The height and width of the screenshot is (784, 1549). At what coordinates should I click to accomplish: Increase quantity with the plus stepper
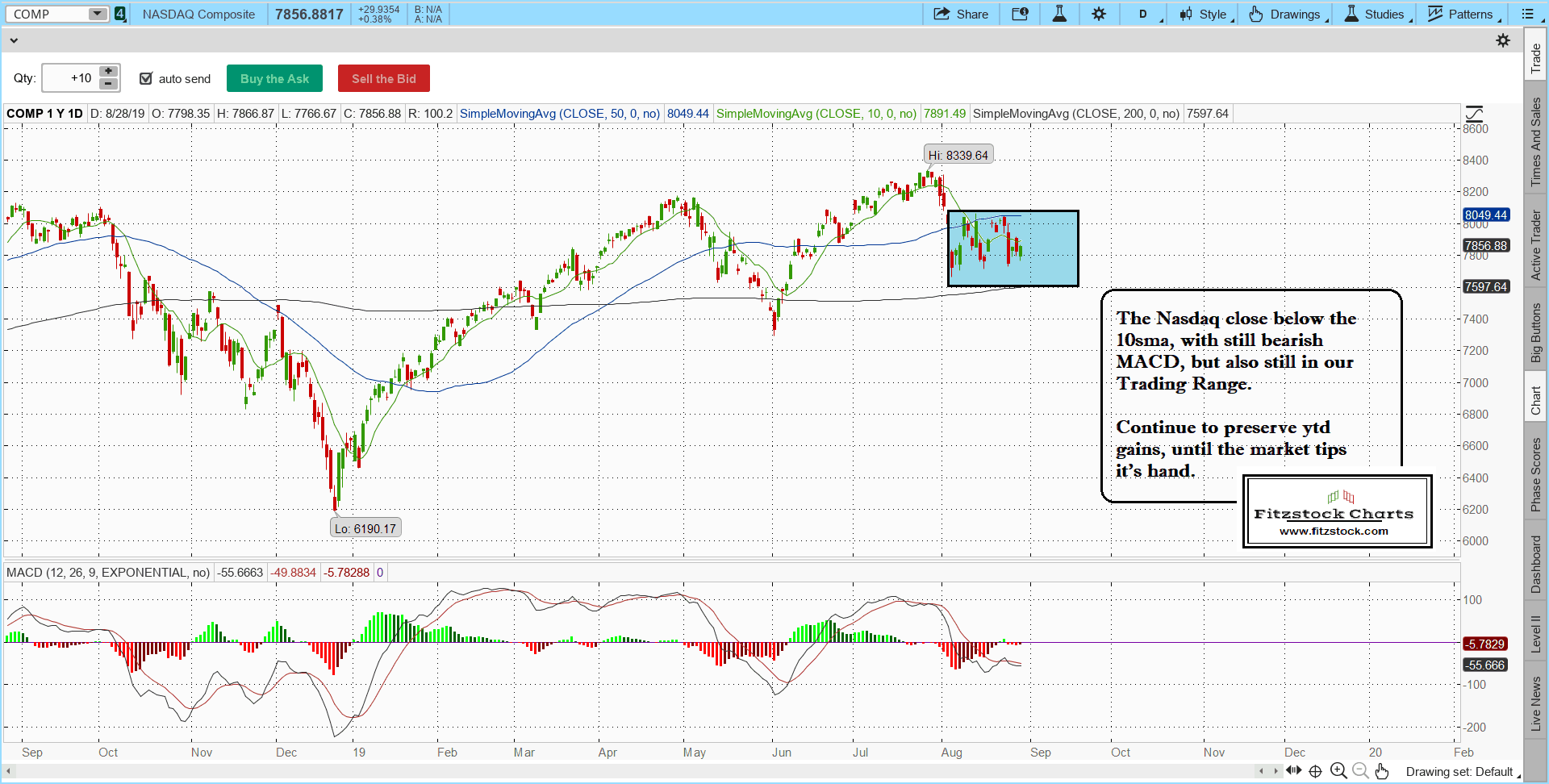(108, 72)
